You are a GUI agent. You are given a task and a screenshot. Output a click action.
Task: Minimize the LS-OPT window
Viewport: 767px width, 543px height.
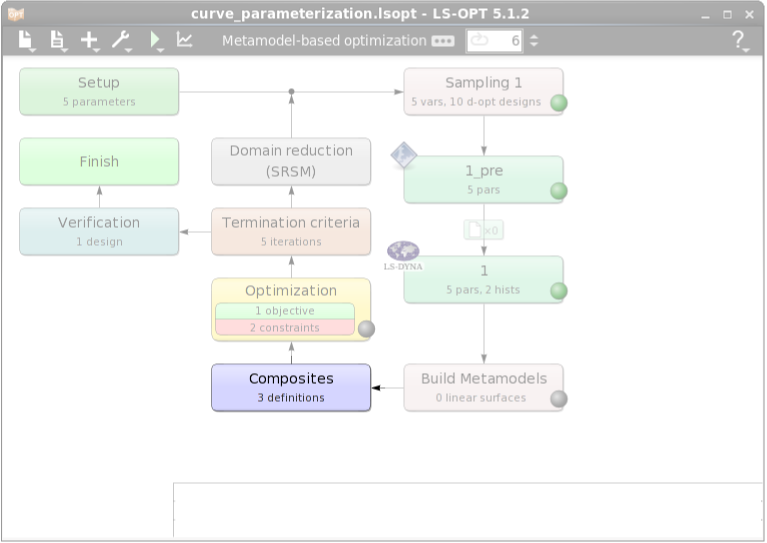[x=705, y=15]
